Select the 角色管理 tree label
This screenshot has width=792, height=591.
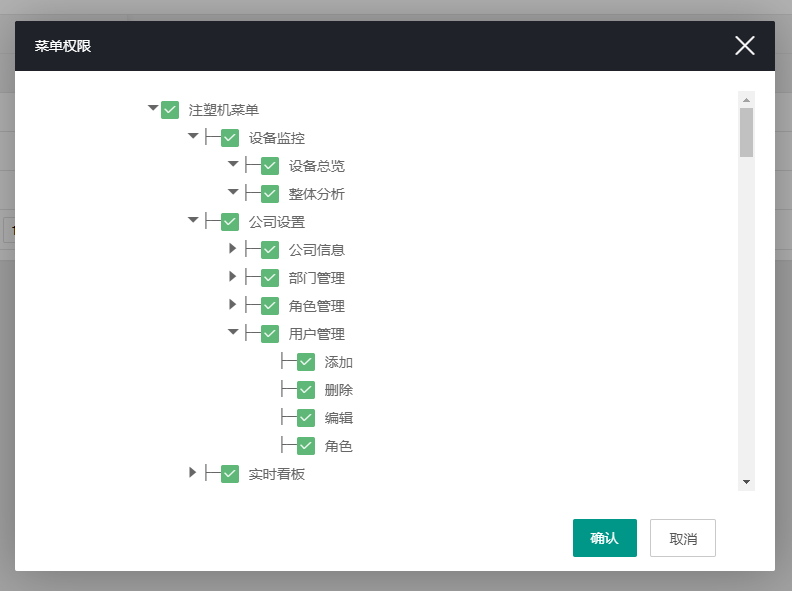pos(316,306)
